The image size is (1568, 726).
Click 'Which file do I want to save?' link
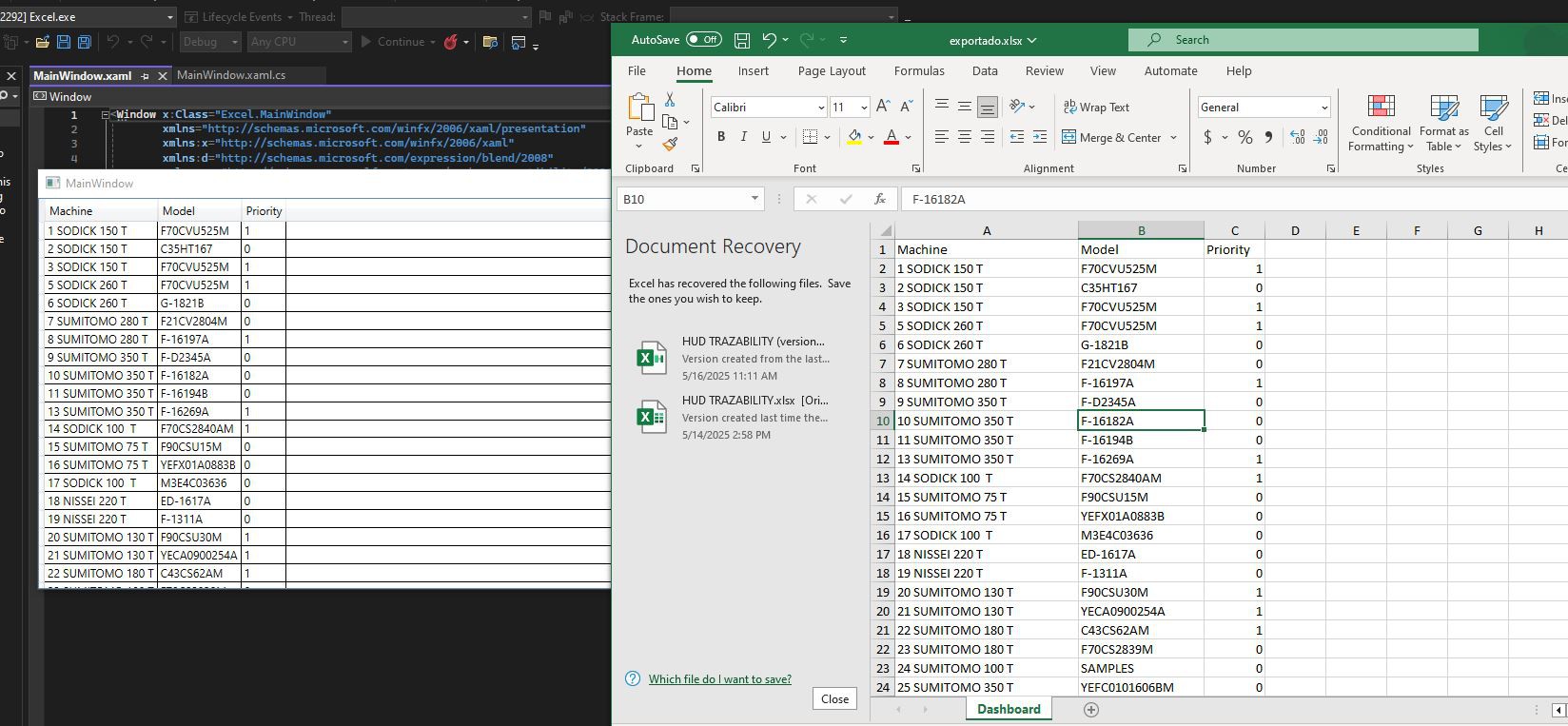(x=719, y=679)
